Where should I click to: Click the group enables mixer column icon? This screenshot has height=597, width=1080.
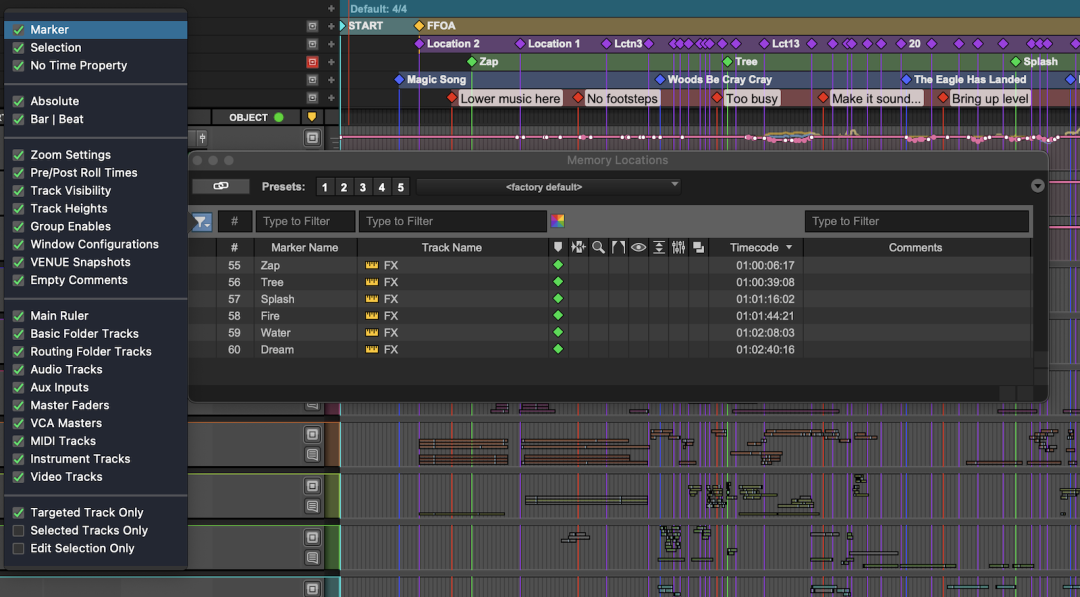[x=678, y=247]
